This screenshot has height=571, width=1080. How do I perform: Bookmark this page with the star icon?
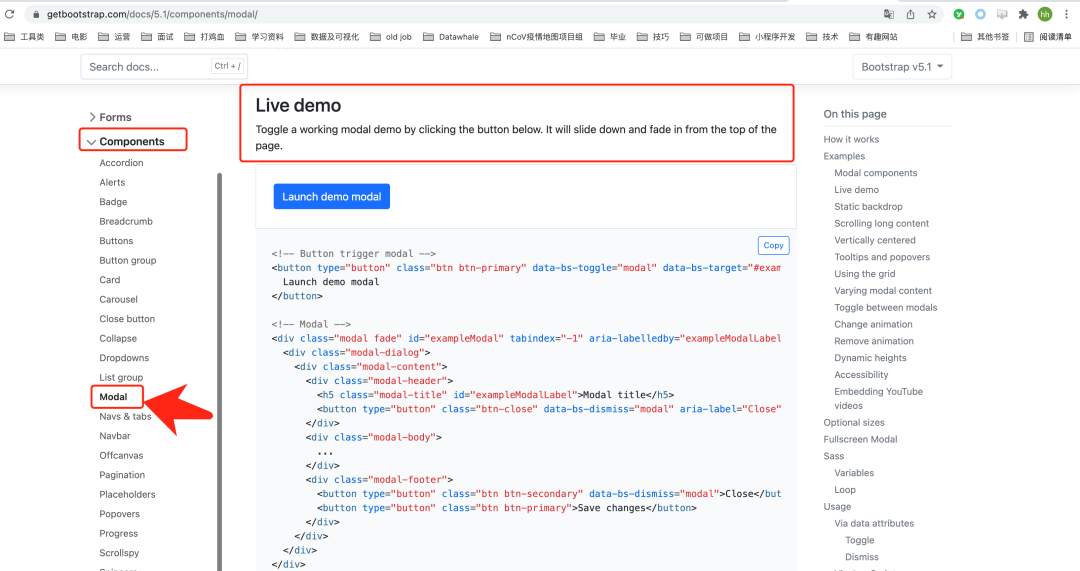pos(932,15)
